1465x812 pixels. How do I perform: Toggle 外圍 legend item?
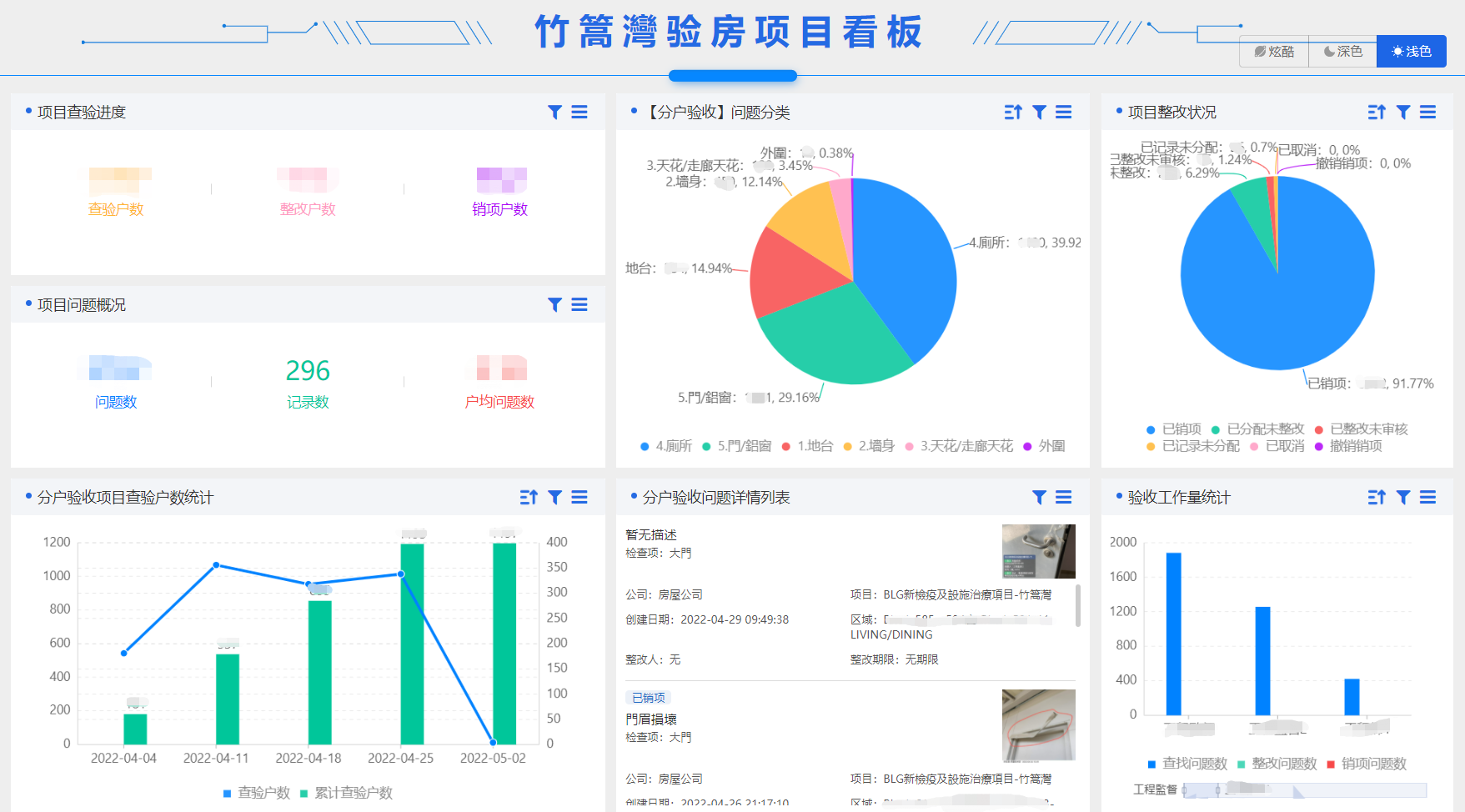[1044, 447]
